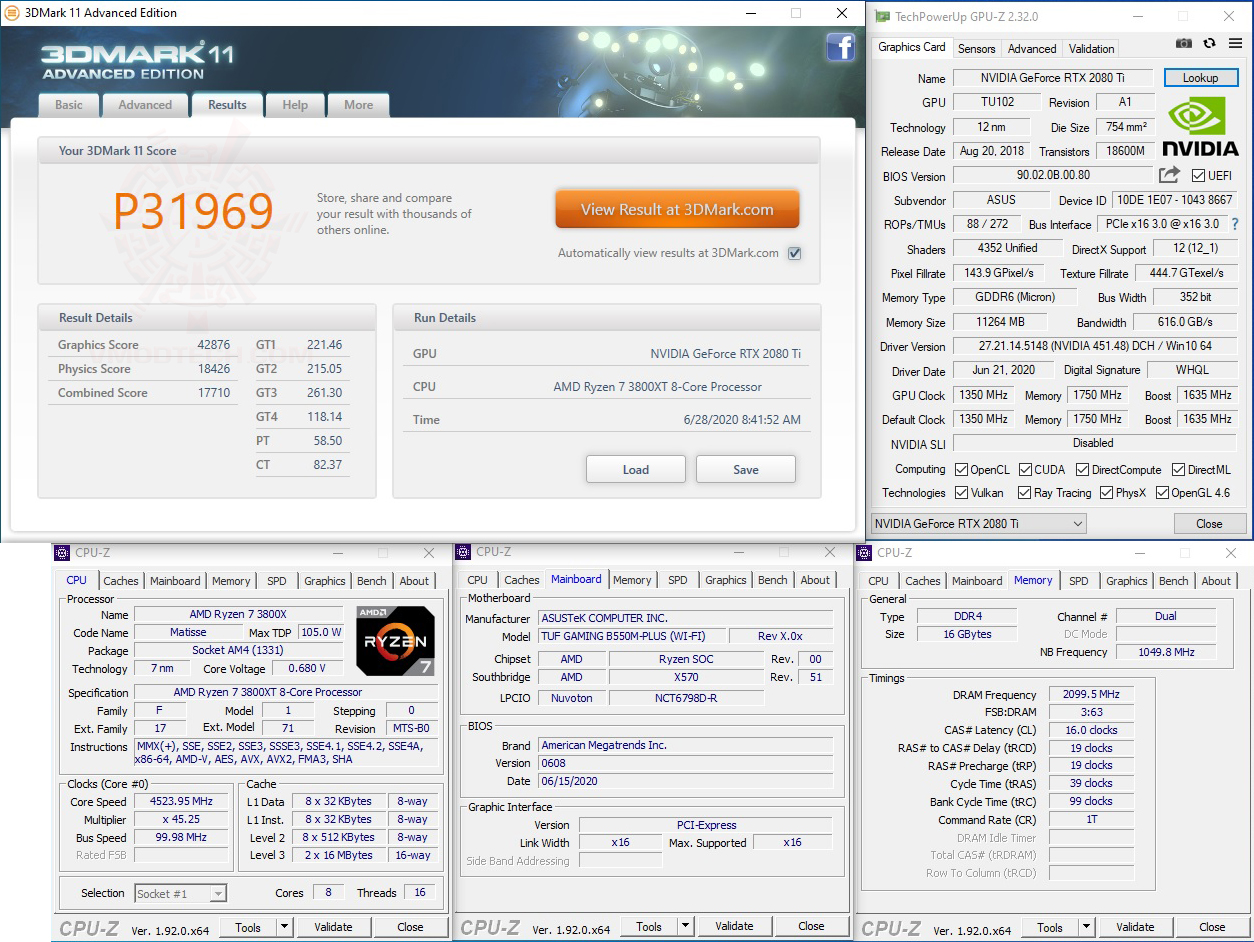Image resolution: width=1254 pixels, height=942 pixels.
Task: Take a GPU-Z screenshot with camera icon
Action: pos(1184,43)
